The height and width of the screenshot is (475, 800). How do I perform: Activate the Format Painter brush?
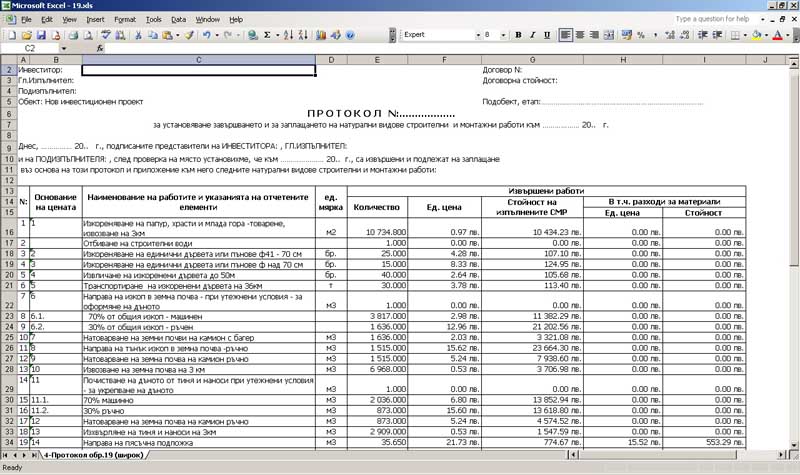tap(189, 35)
